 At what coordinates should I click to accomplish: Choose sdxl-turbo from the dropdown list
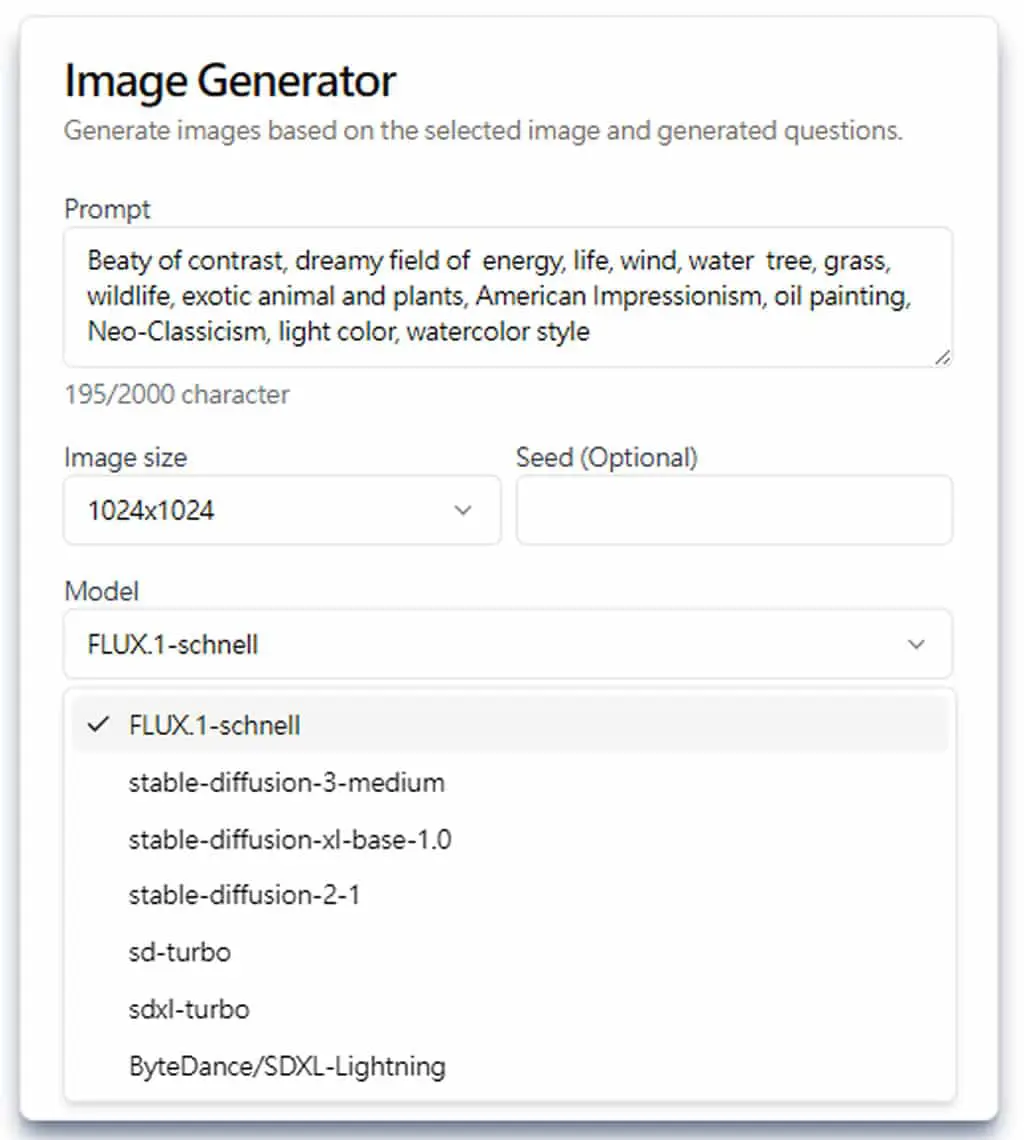point(509,1009)
